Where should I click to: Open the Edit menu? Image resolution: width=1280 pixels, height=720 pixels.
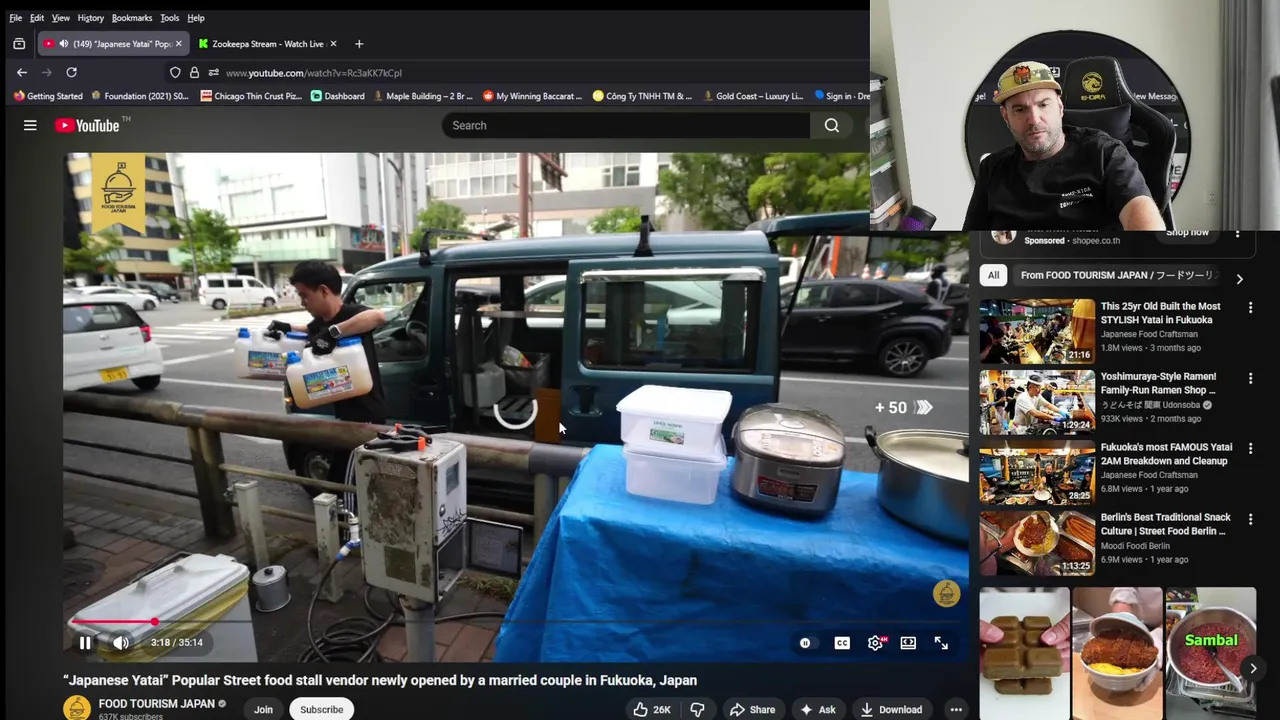click(x=37, y=18)
